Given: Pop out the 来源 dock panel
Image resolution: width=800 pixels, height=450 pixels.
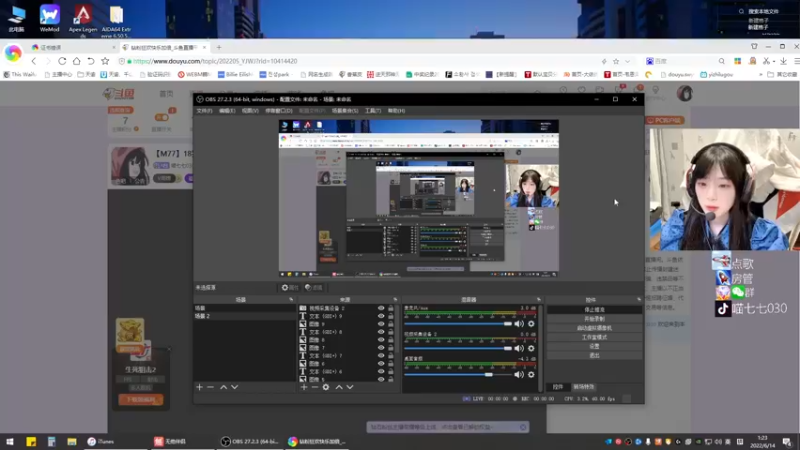Looking at the screenshot, I should 395,299.
